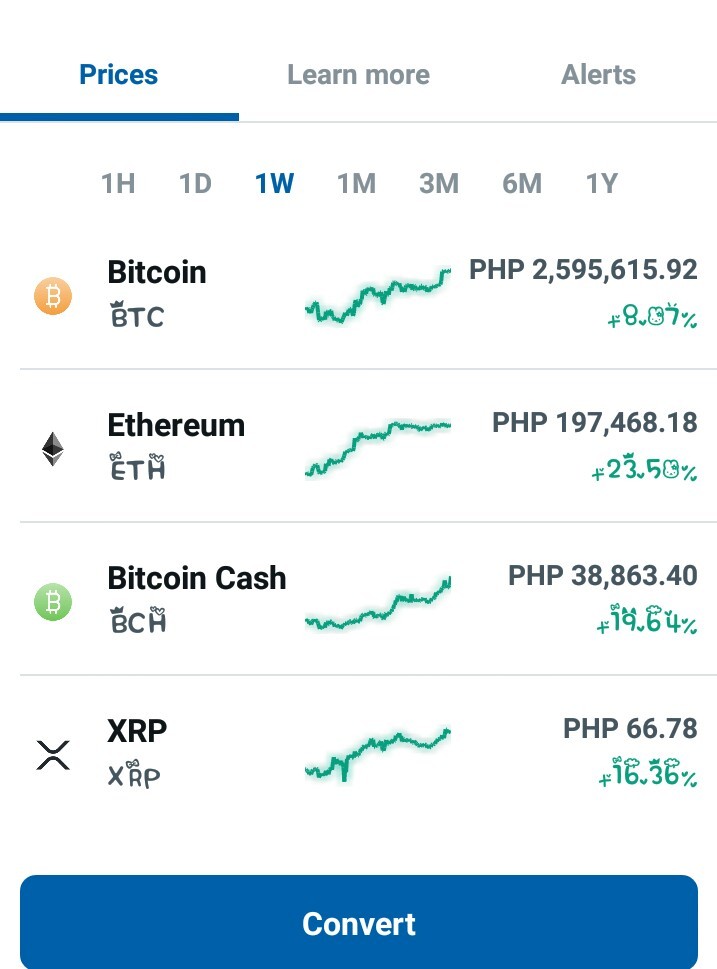The height and width of the screenshot is (969, 717).
Task: Open the Ethereum weekly price sparkline
Action: tap(378, 449)
